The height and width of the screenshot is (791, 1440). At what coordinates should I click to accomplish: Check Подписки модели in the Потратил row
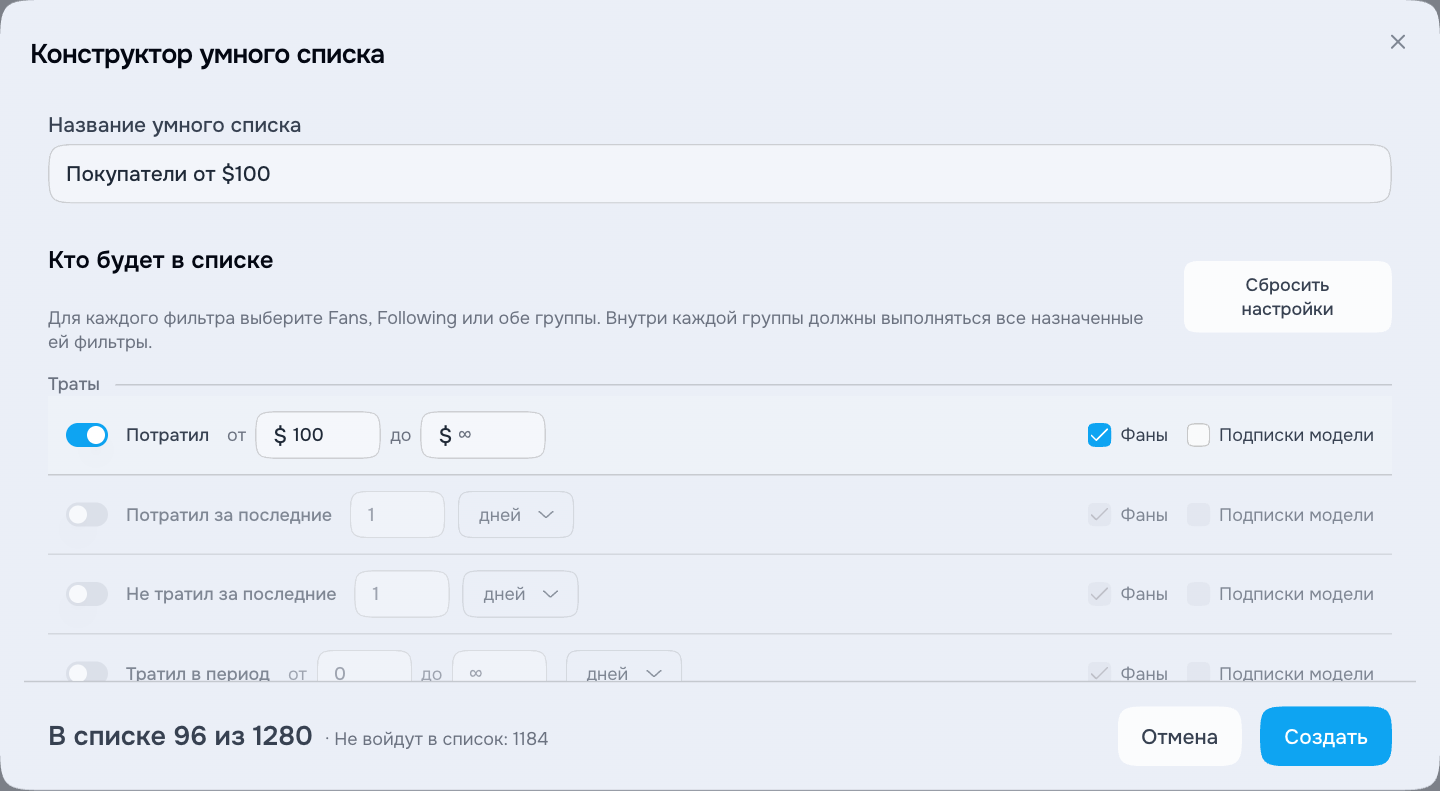point(1198,435)
